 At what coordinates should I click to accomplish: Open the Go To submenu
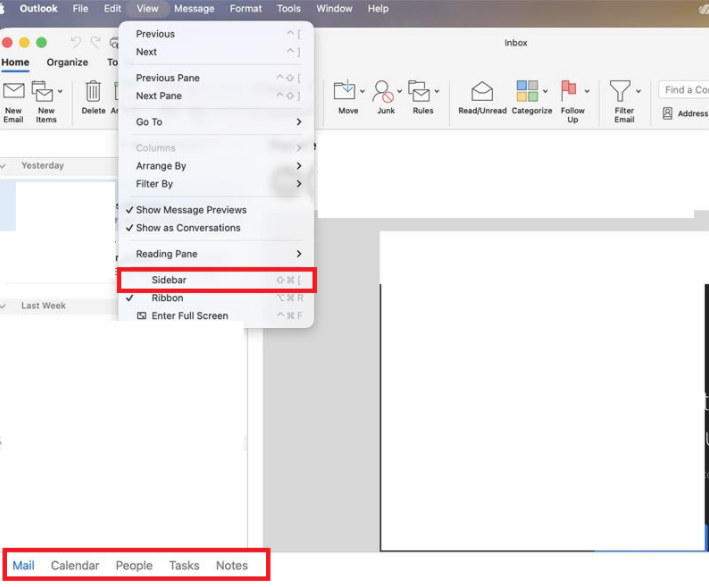tap(216, 122)
